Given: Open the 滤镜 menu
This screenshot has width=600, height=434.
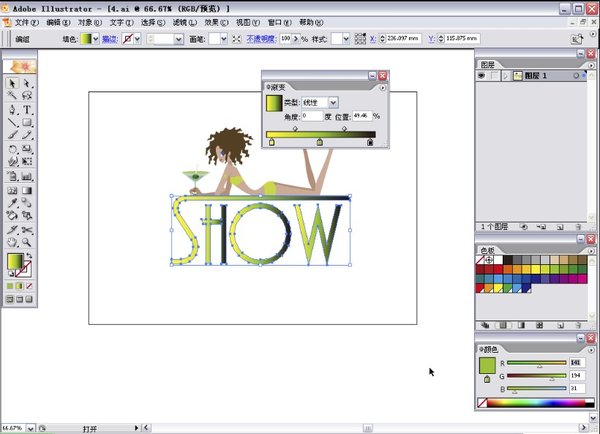Looking at the screenshot, I should pyautogui.click(x=184, y=23).
